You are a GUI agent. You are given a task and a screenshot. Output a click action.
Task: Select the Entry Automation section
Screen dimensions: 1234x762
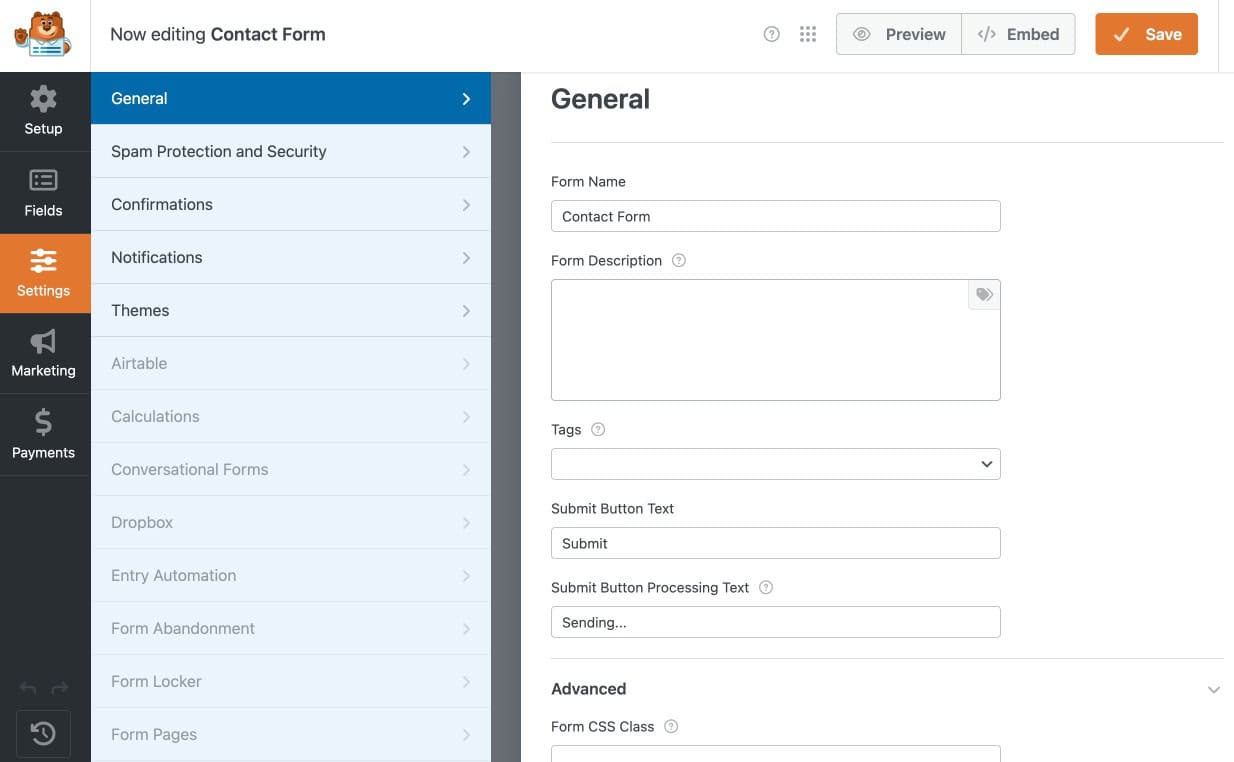coord(291,575)
